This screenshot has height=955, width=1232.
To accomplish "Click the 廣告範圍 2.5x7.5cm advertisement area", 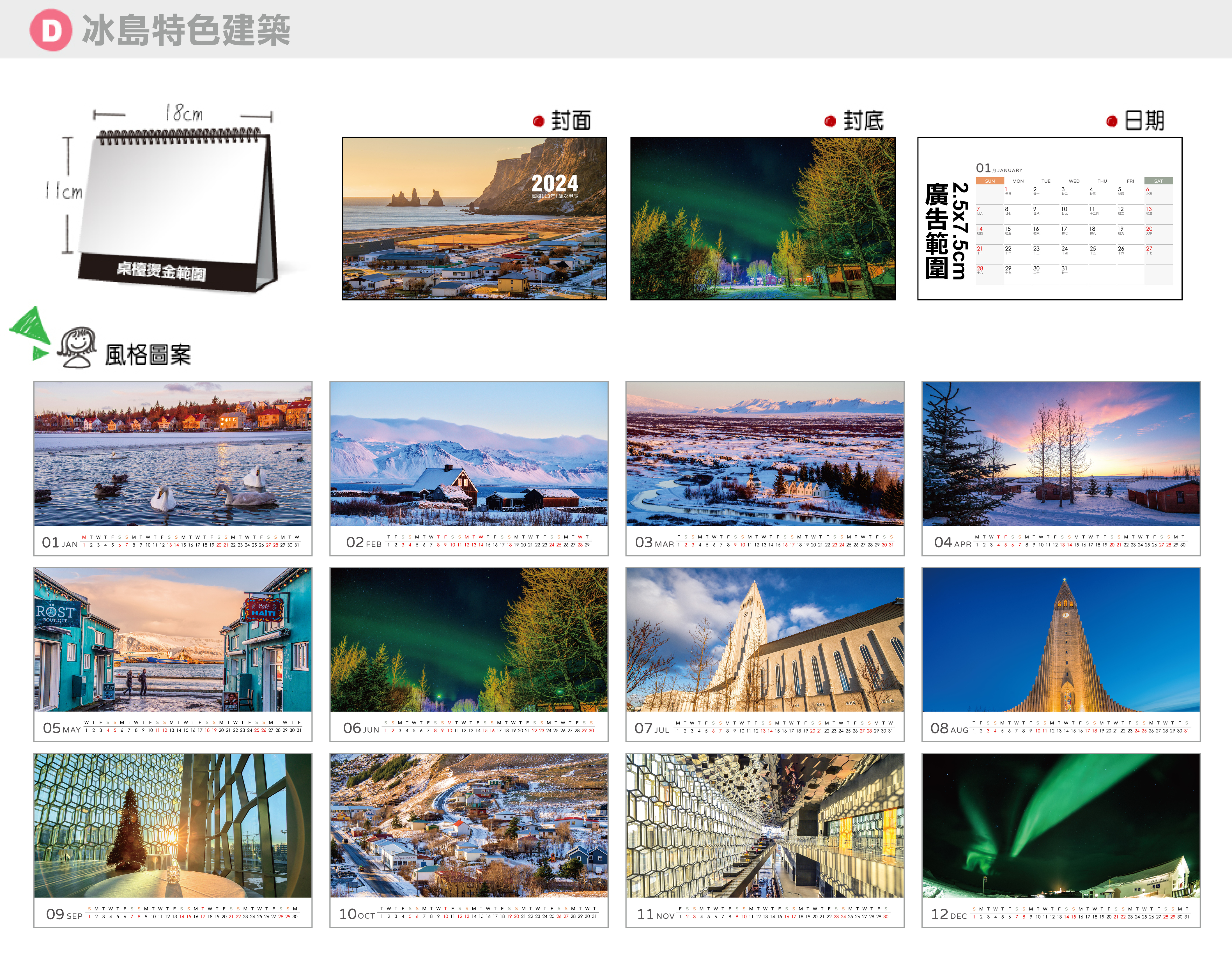I will tap(946, 231).
